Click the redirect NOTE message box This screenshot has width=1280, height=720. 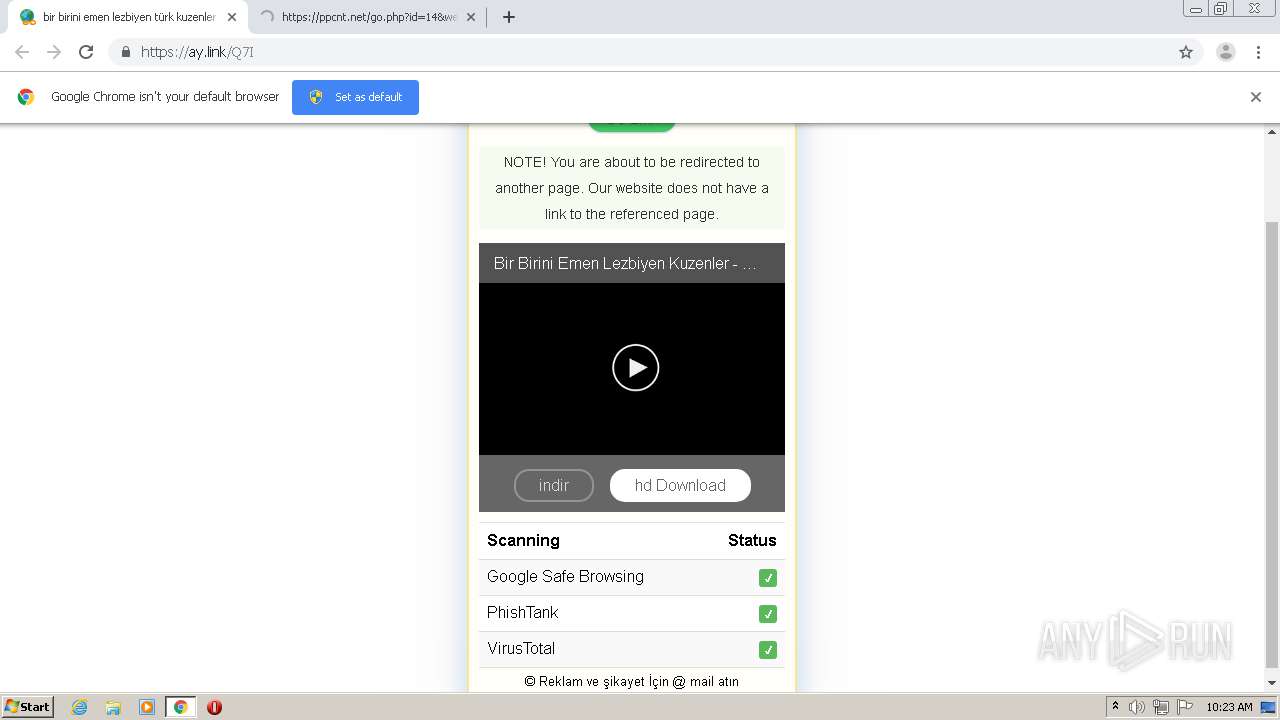click(x=632, y=188)
